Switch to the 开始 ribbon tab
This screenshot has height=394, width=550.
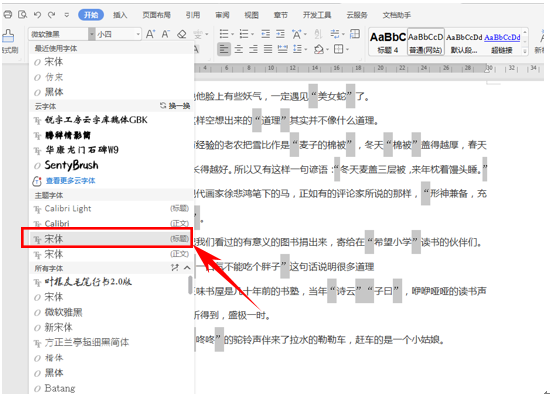click(91, 15)
